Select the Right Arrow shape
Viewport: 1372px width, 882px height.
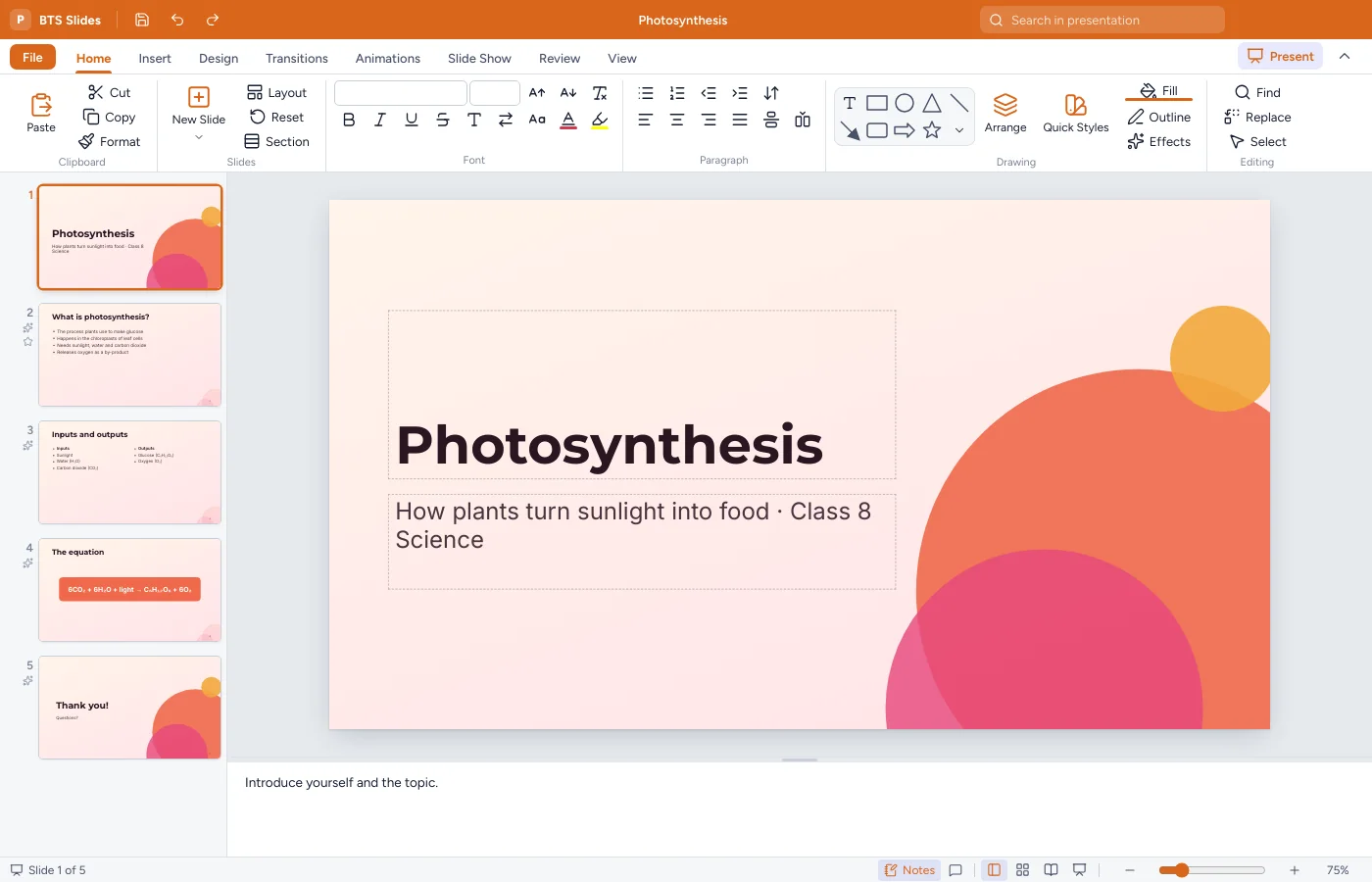(x=905, y=130)
